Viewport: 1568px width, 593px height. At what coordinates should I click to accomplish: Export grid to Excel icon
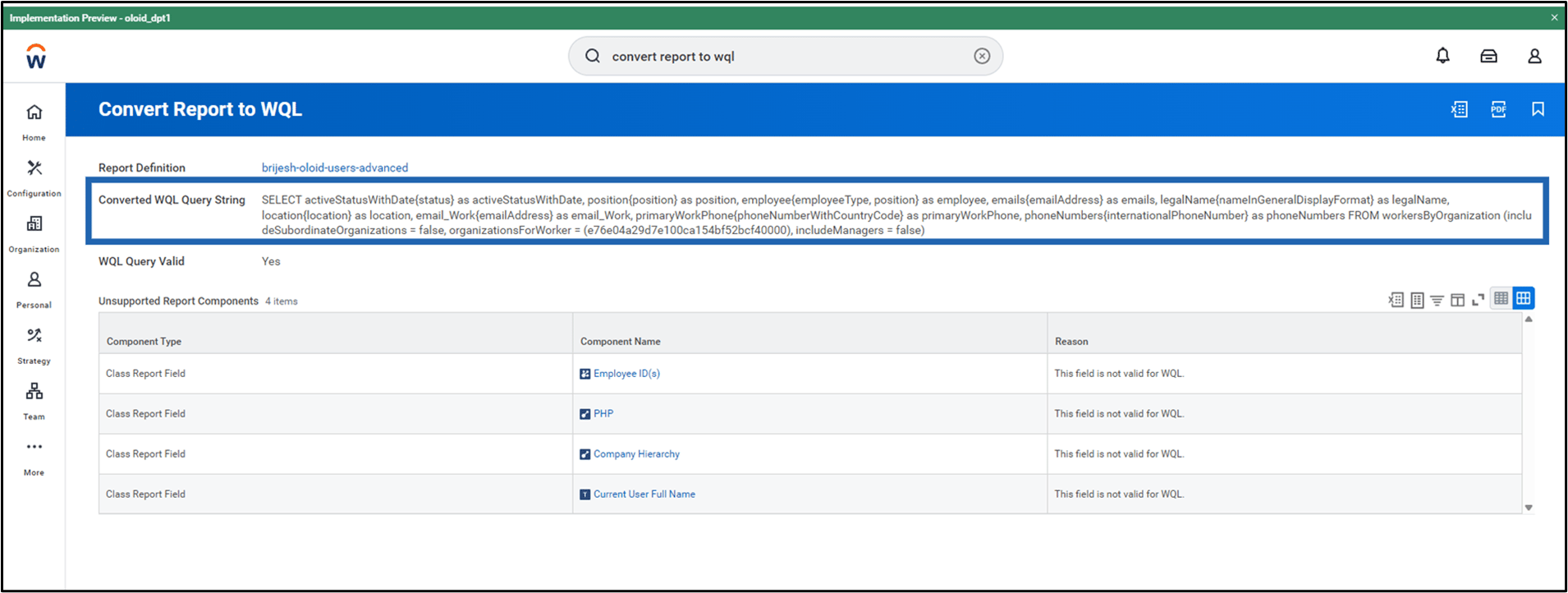[1396, 300]
